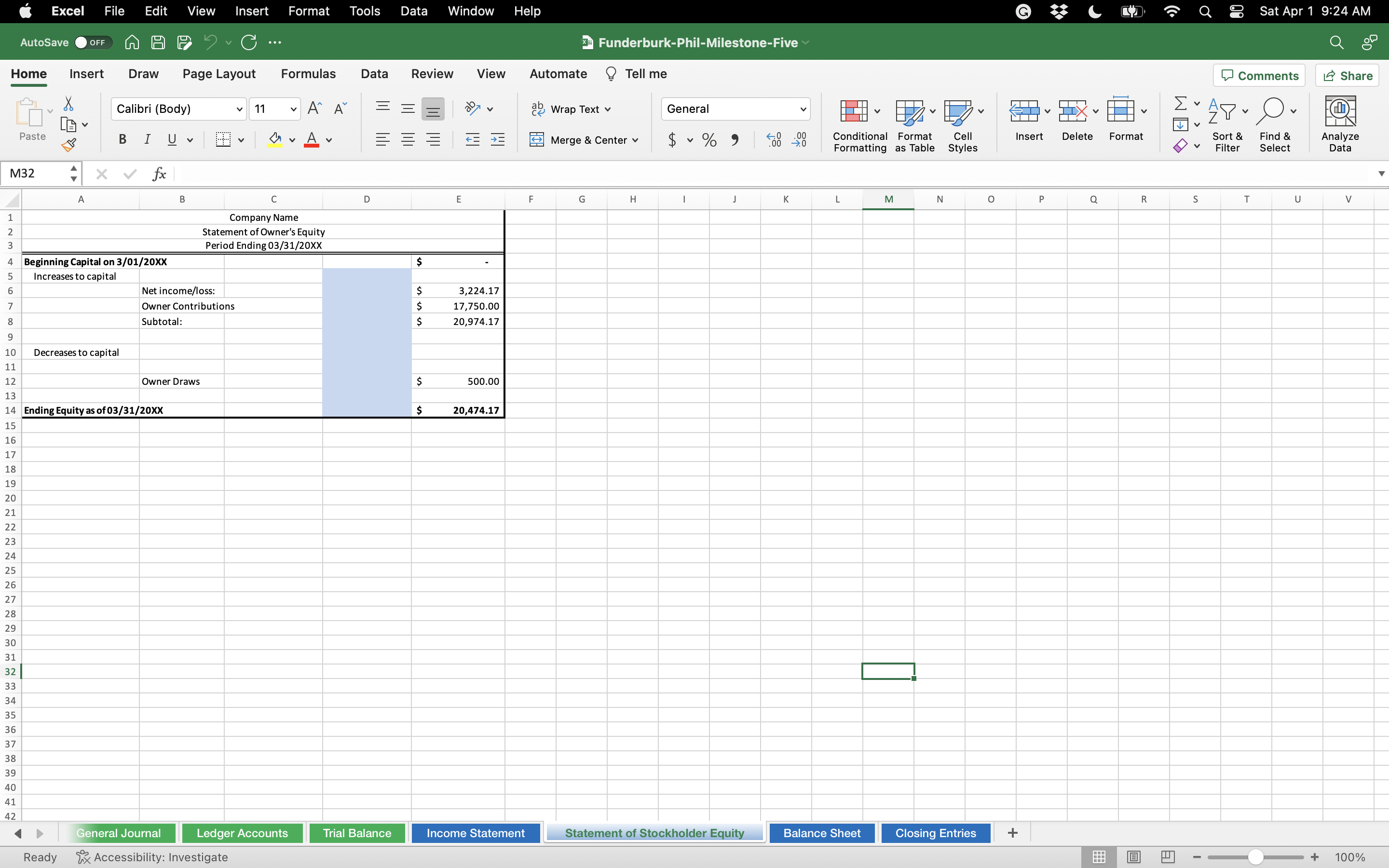Screen dimensions: 1389x868
Task: Open the font size dropdown
Action: pyautogui.click(x=293, y=109)
